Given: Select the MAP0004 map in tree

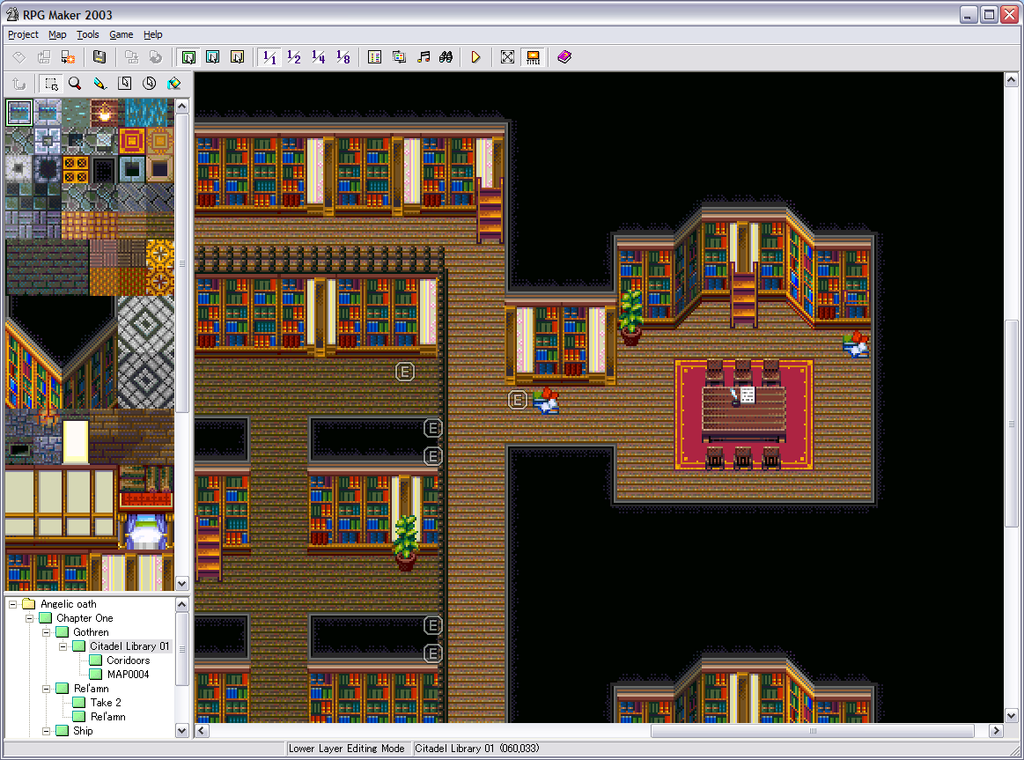Looking at the screenshot, I should [x=128, y=674].
